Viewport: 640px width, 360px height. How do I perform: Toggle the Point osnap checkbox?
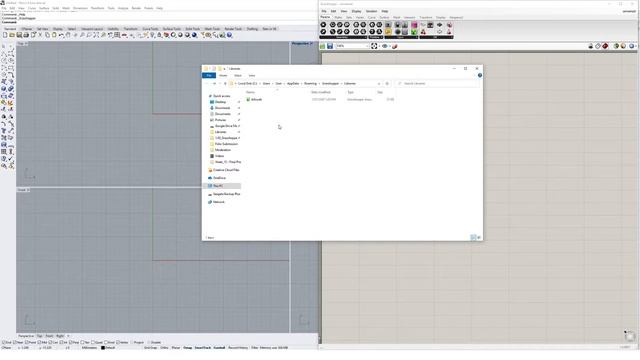pos(27,342)
